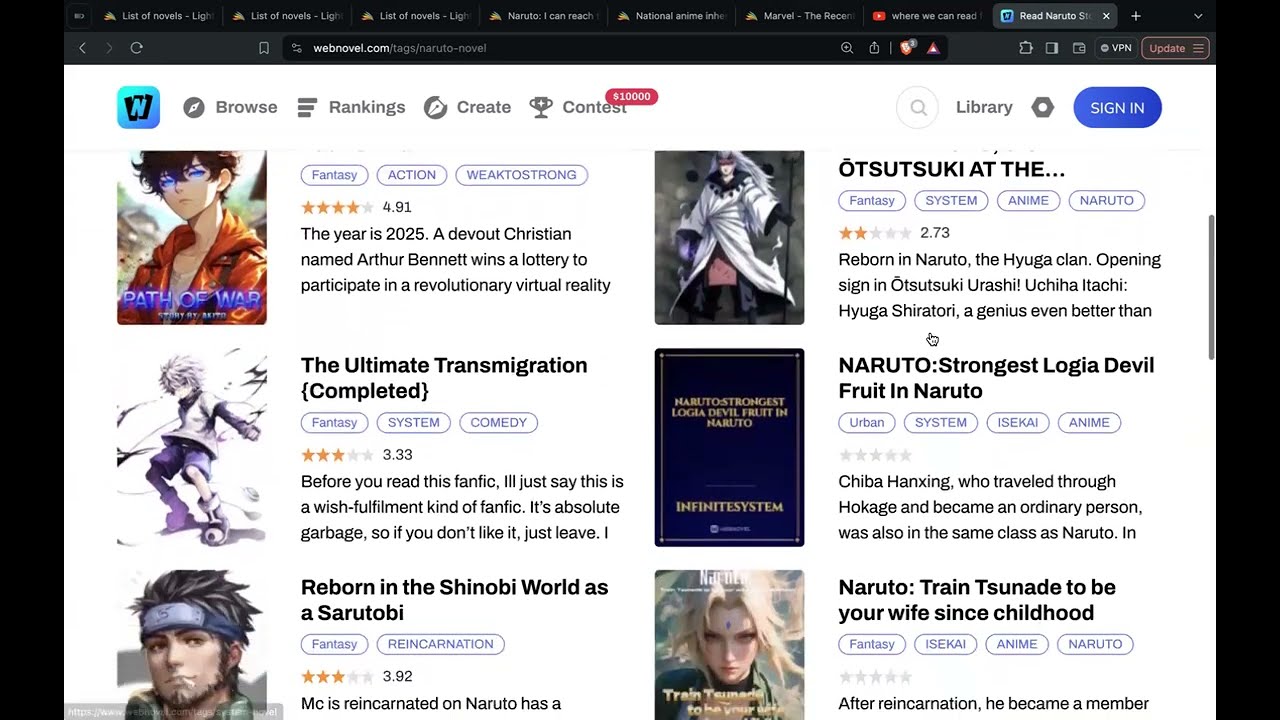Bookmark this page icon
Image resolution: width=1280 pixels, height=720 pixels.
[264, 48]
